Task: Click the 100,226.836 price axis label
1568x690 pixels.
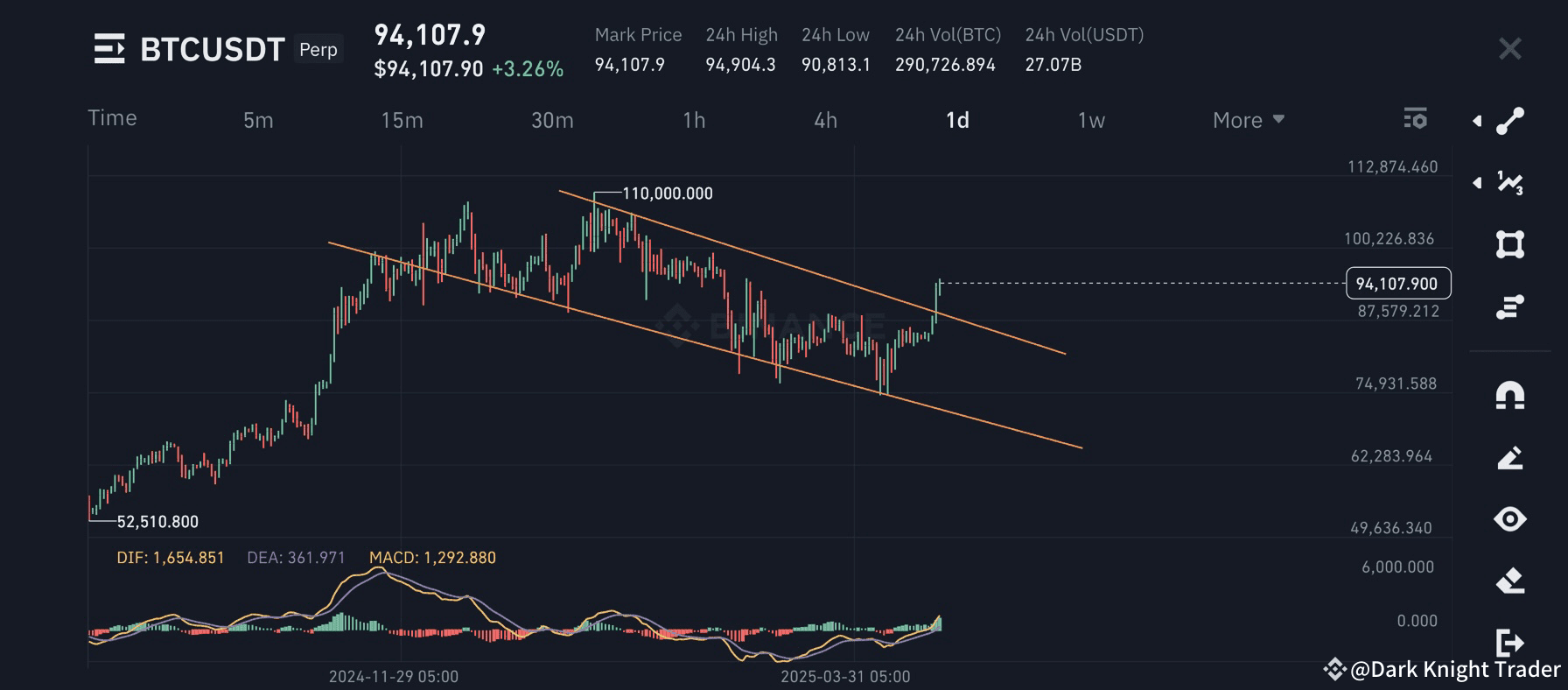Action: click(1389, 239)
